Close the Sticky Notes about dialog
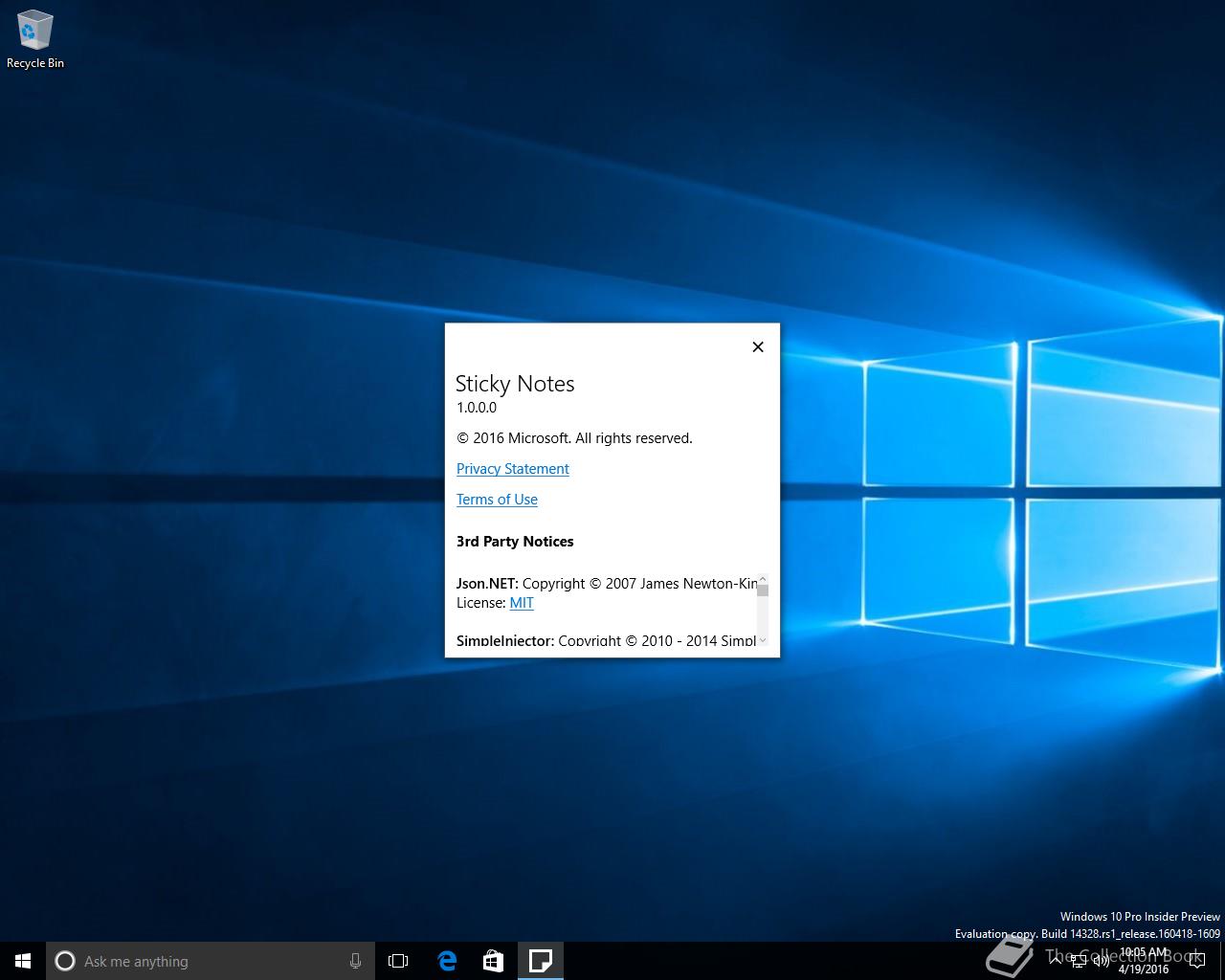 [758, 346]
